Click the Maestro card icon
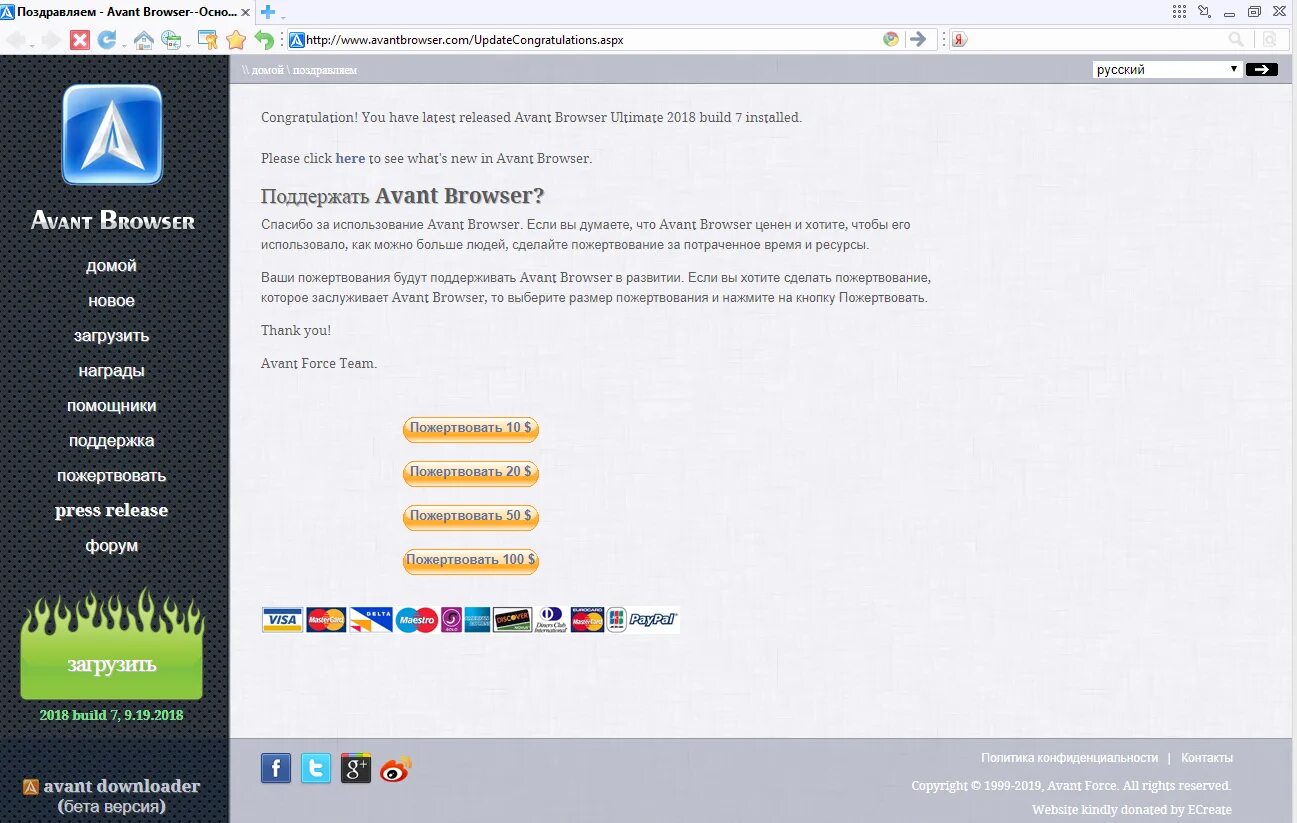The image size is (1297, 823). tap(417, 620)
